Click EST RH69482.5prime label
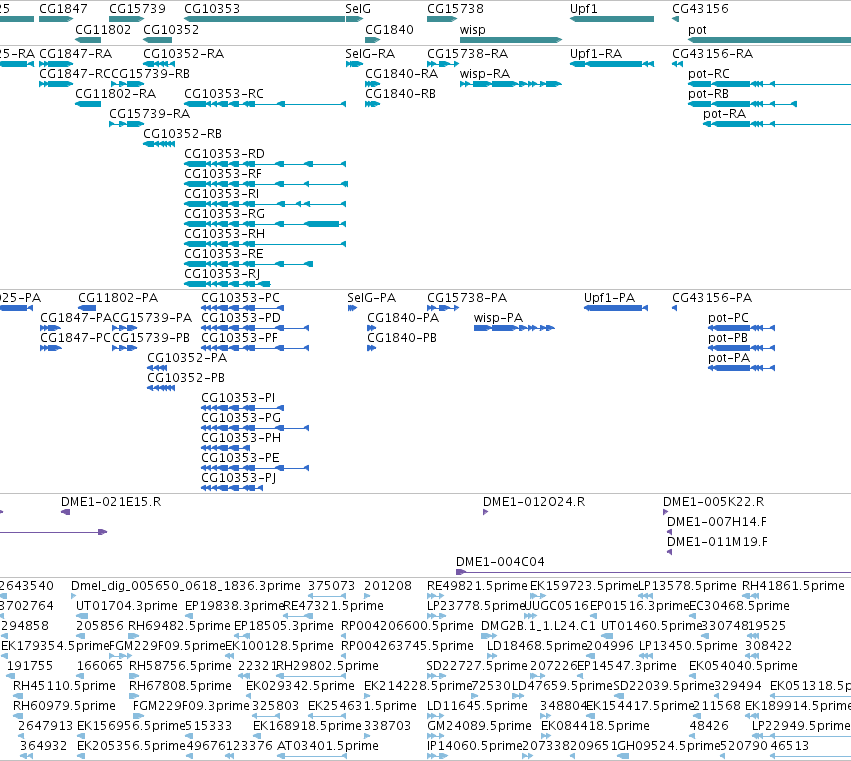851x761 pixels. (180, 626)
